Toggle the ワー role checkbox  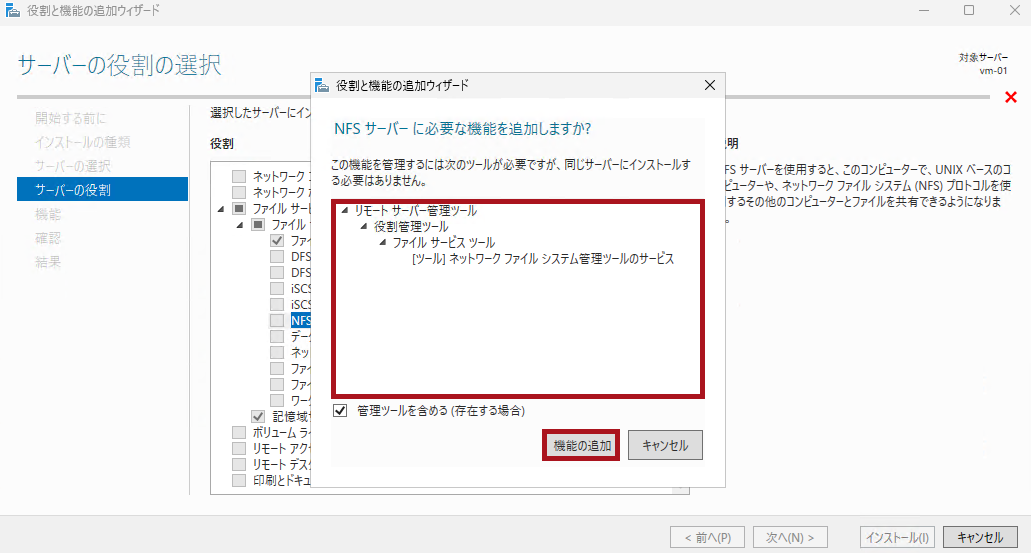[x=277, y=400]
